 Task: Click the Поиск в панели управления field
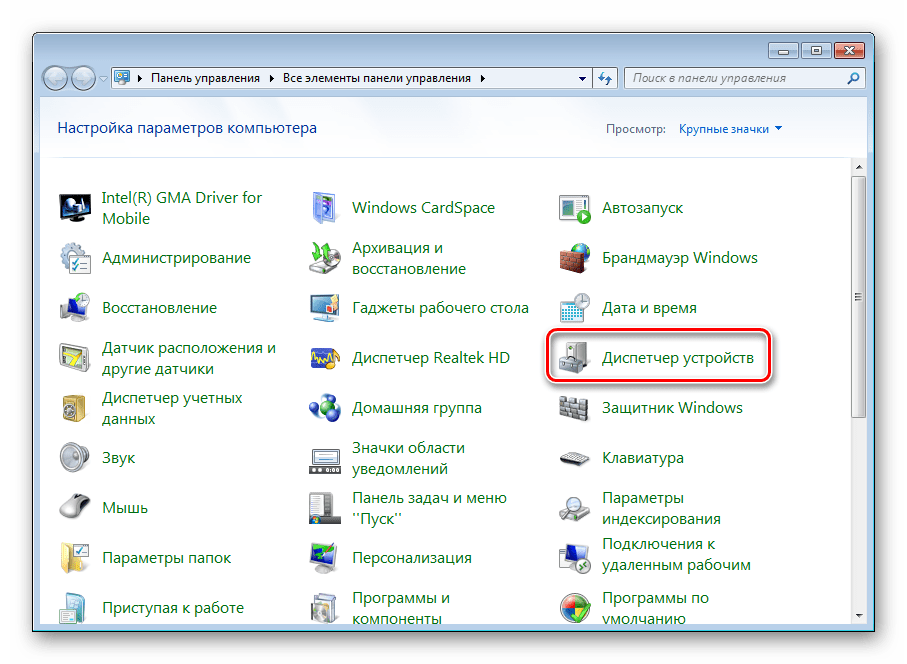[x=740, y=78]
